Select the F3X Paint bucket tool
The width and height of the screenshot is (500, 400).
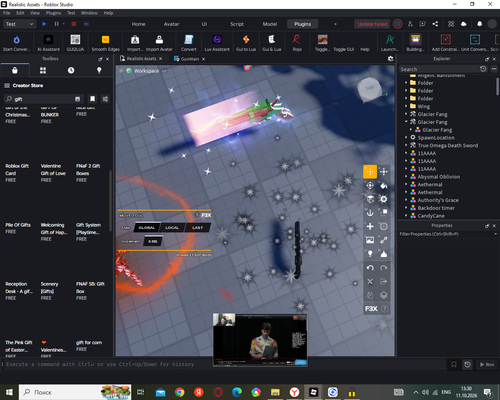(384, 185)
